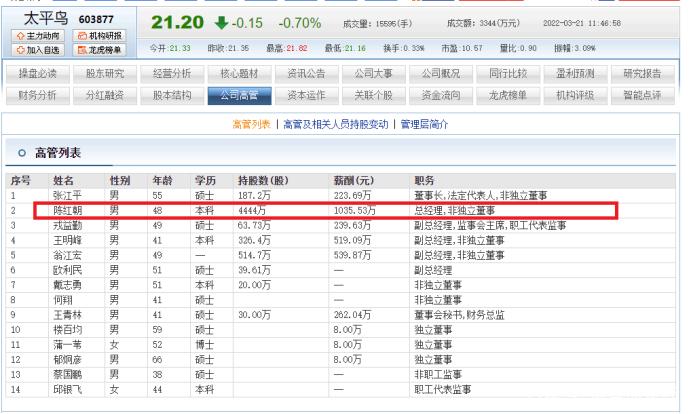Click shareholding 514.7万 cell
The width and height of the screenshot is (691, 414).
254,255
